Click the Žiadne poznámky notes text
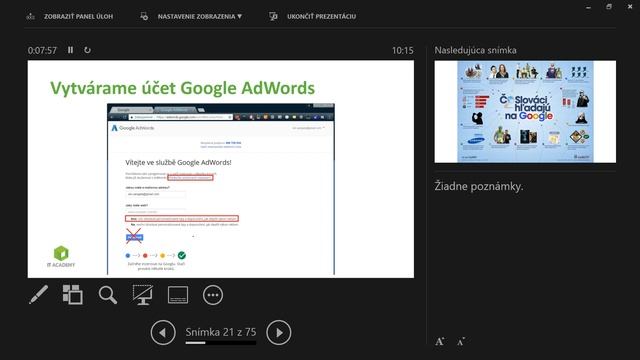The width and height of the screenshot is (640, 360). click(479, 187)
